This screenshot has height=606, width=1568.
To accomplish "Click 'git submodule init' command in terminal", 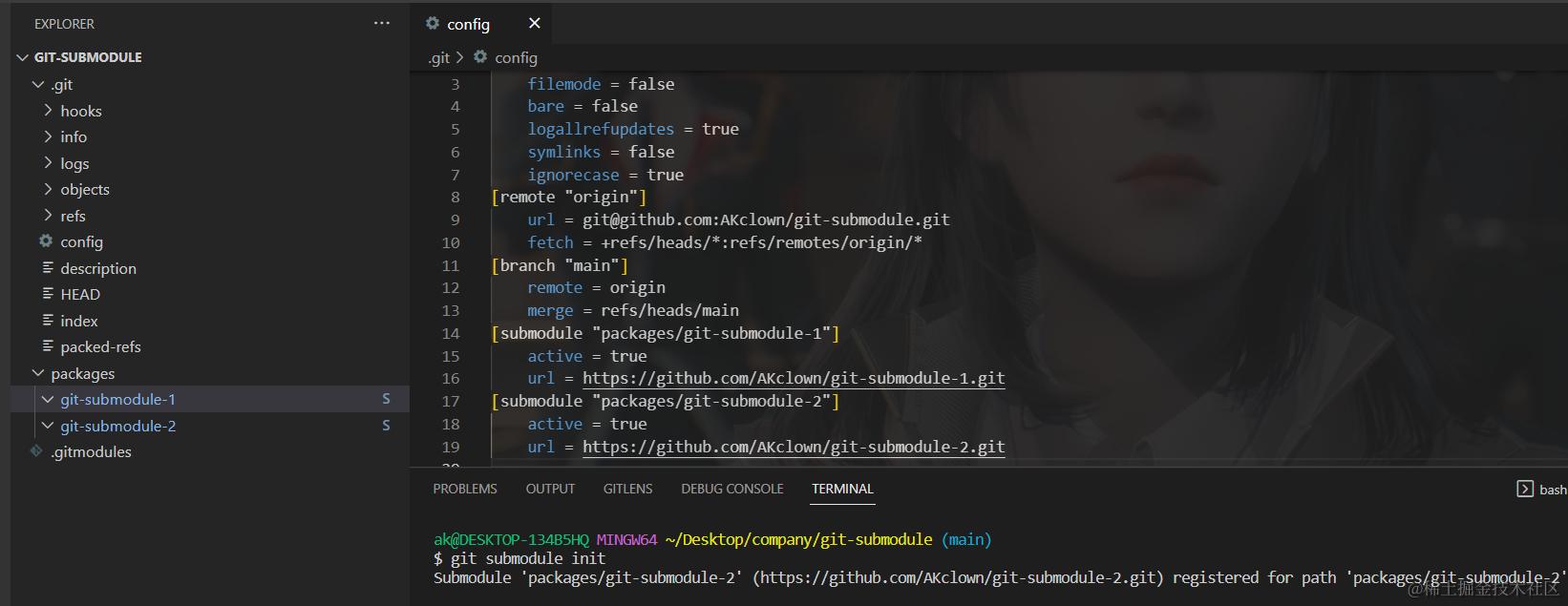I will point(528,558).
